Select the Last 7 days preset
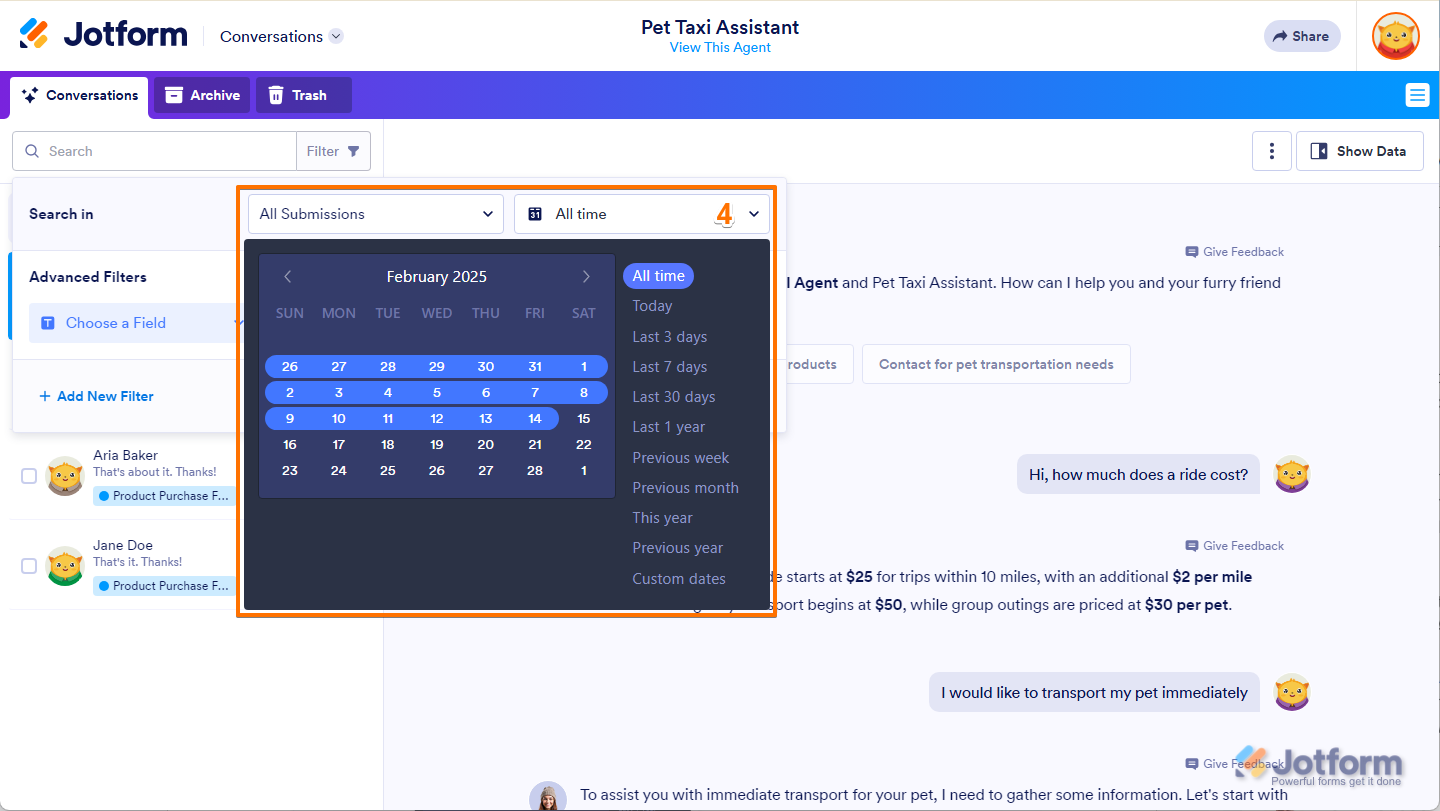1440x811 pixels. pyautogui.click(x=670, y=367)
